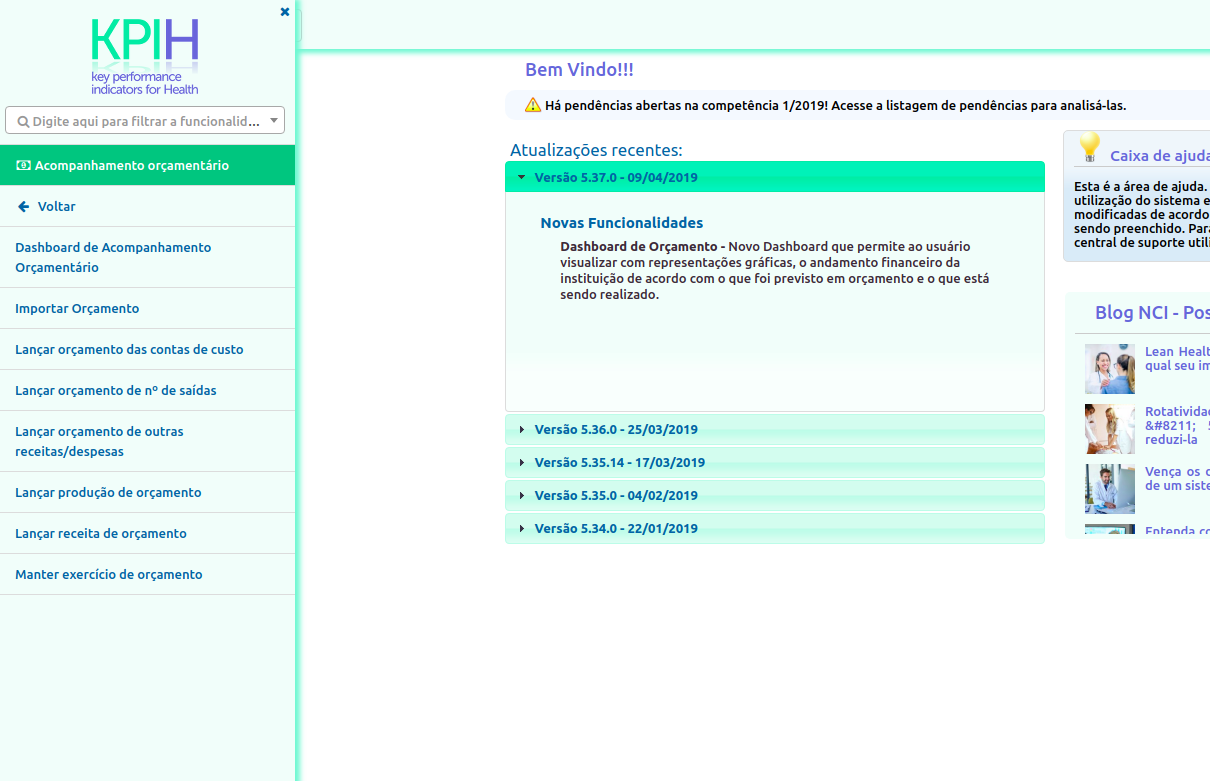Click the 'Atualizações recentes:' label
The image size is (1210, 781).
click(x=596, y=150)
